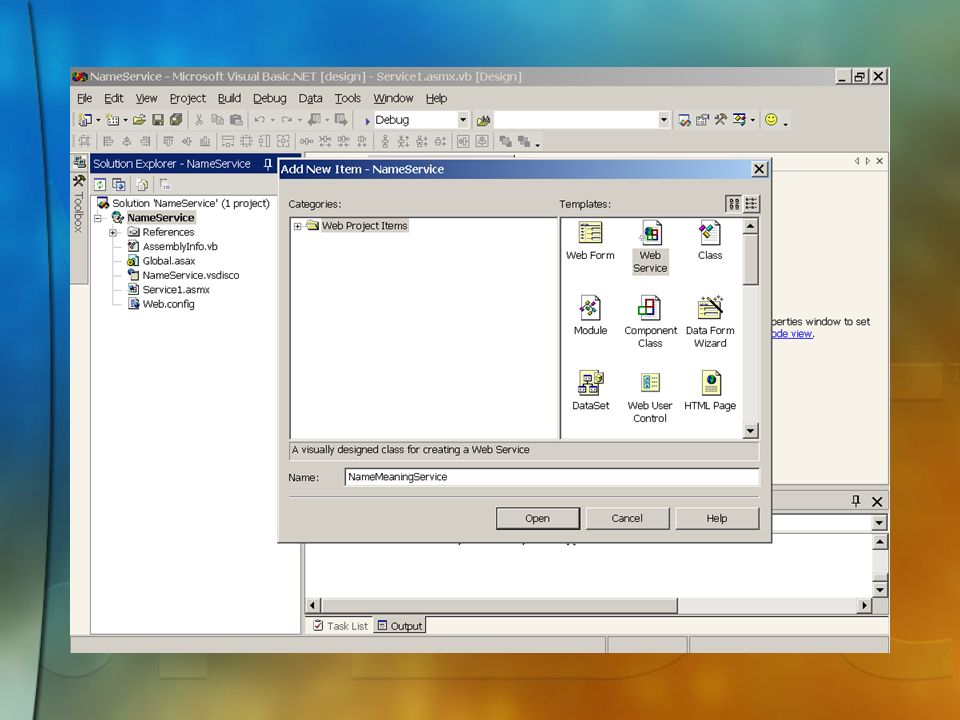Open Solution Explorer from the main toolbar
This screenshot has height=720, width=960.
point(684,120)
